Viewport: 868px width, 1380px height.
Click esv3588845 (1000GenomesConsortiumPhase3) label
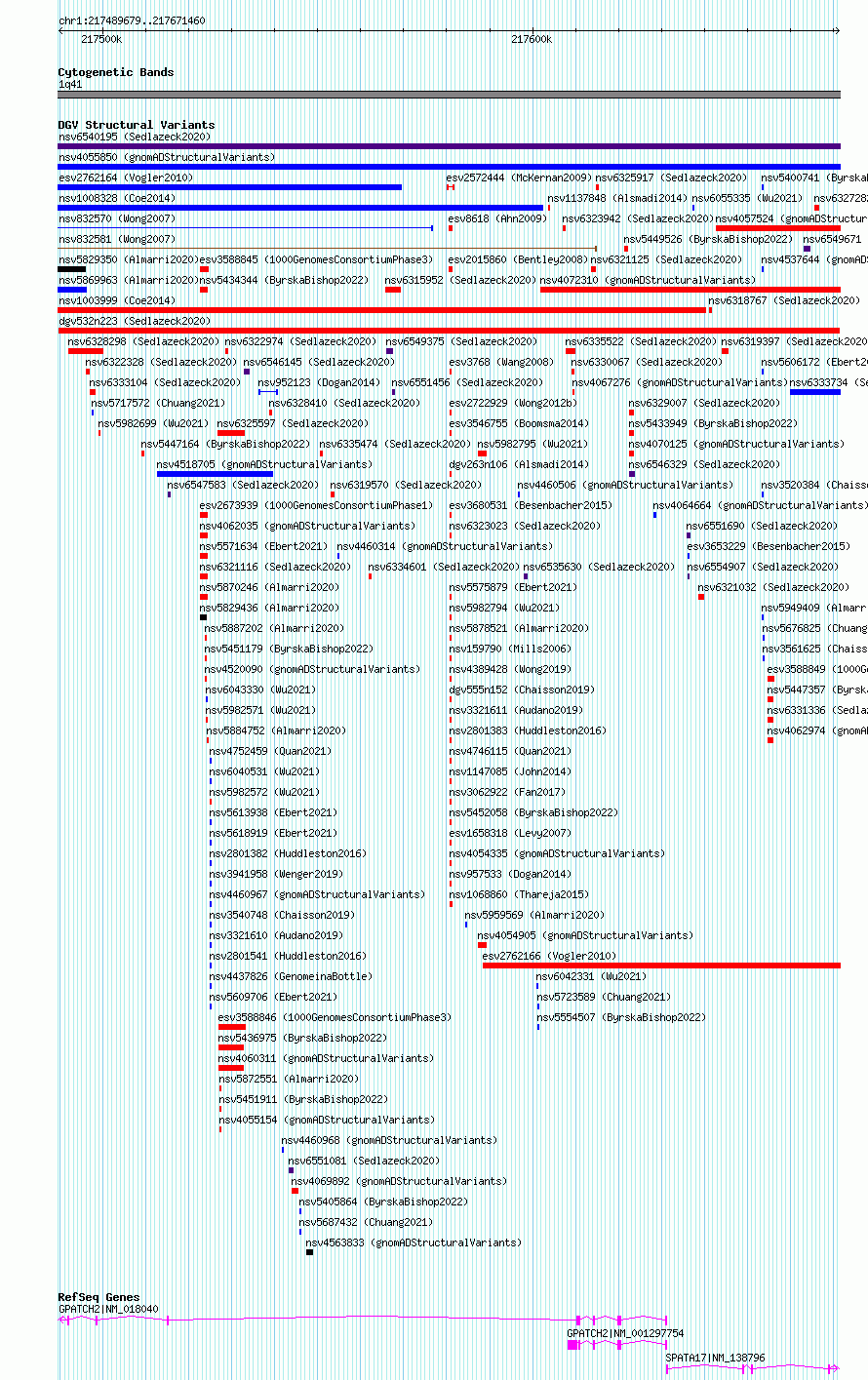pyautogui.click(x=316, y=259)
